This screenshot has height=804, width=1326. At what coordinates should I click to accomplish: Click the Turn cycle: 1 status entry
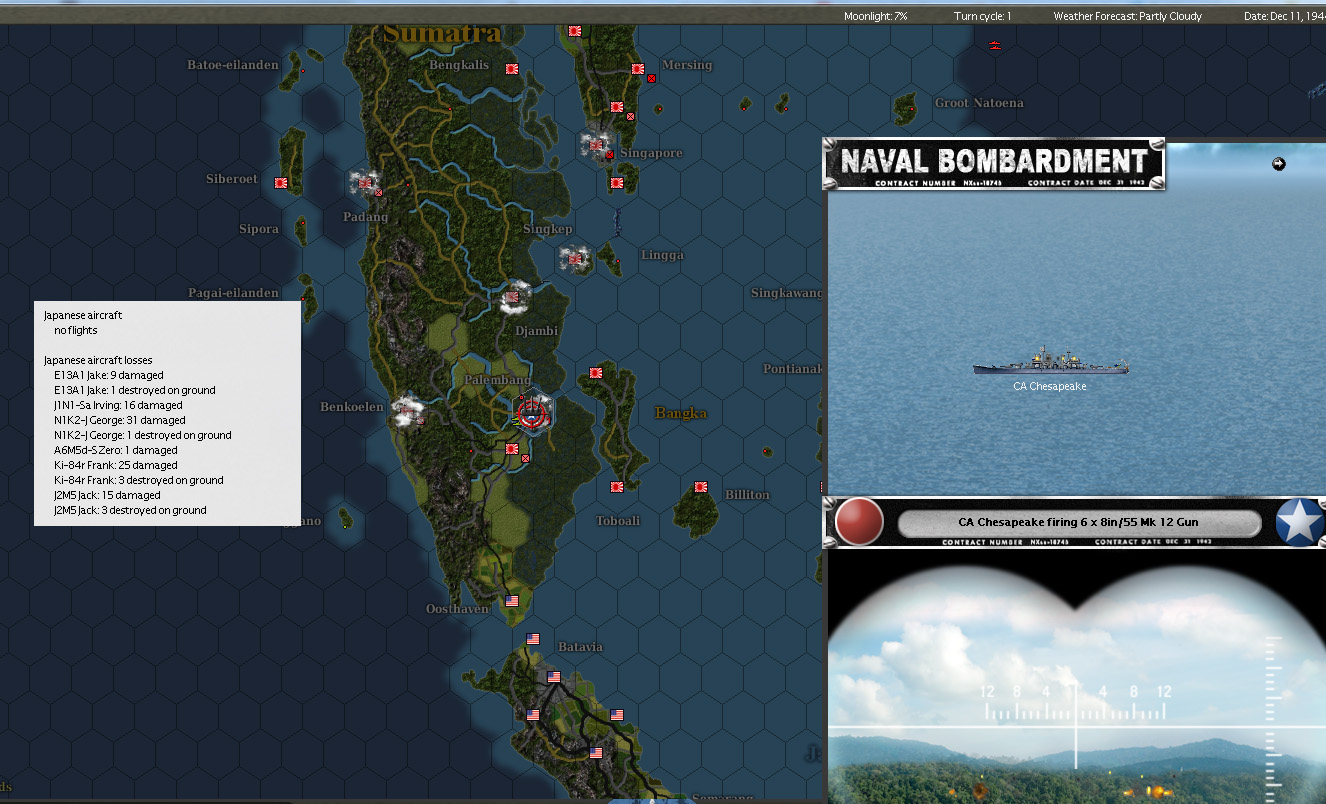pos(982,16)
